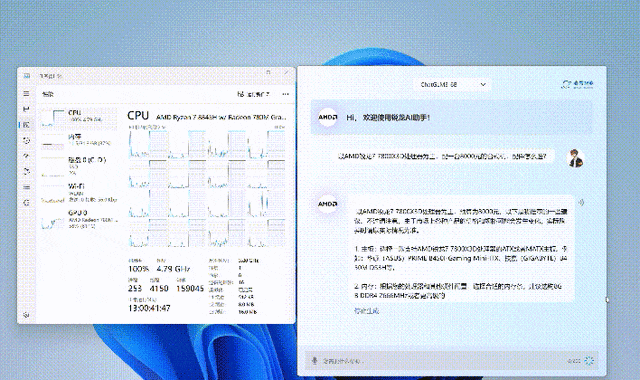The width and height of the screenshot is (640, 380).
Task: Click the brand logo in chat window corner
Action: (x=577, y=84)
